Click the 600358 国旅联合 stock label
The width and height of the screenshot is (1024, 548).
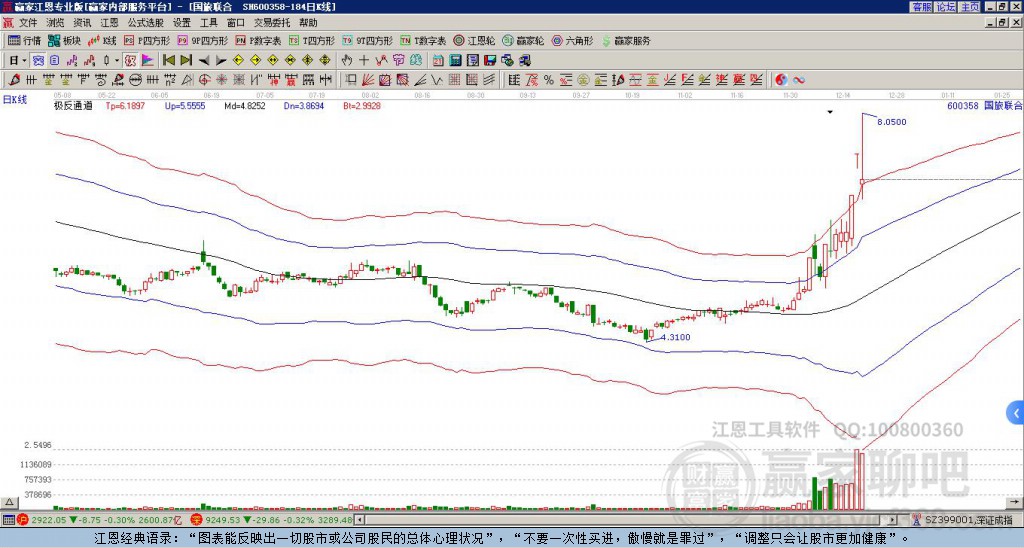point(984,106)
